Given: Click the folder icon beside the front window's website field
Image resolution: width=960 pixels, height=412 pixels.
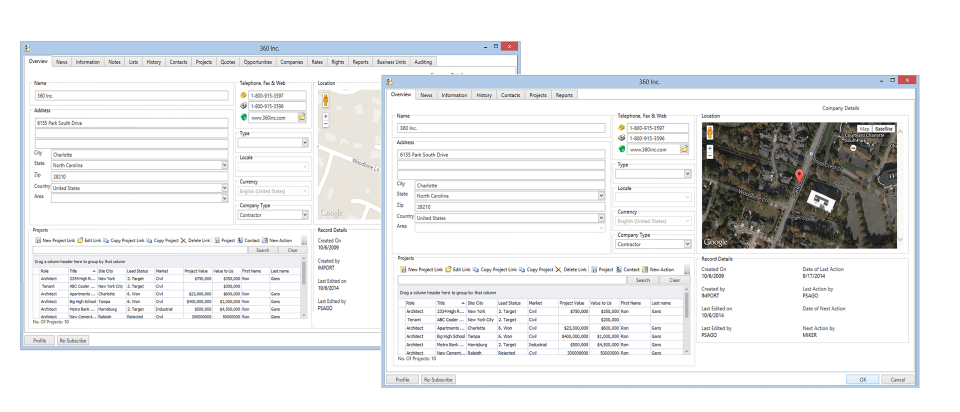Looking at the screenshot, I should (x=684, y=149).
